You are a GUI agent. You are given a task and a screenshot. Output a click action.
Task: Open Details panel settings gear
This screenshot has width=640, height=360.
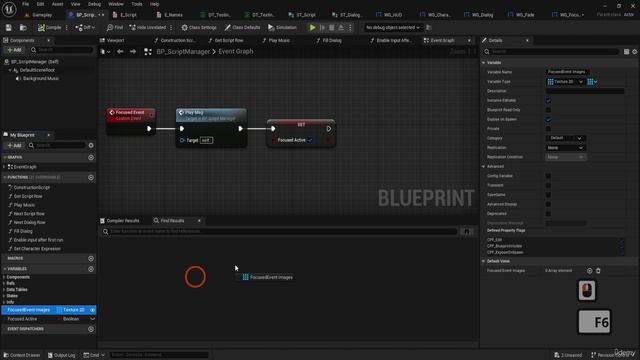(635, 51)
